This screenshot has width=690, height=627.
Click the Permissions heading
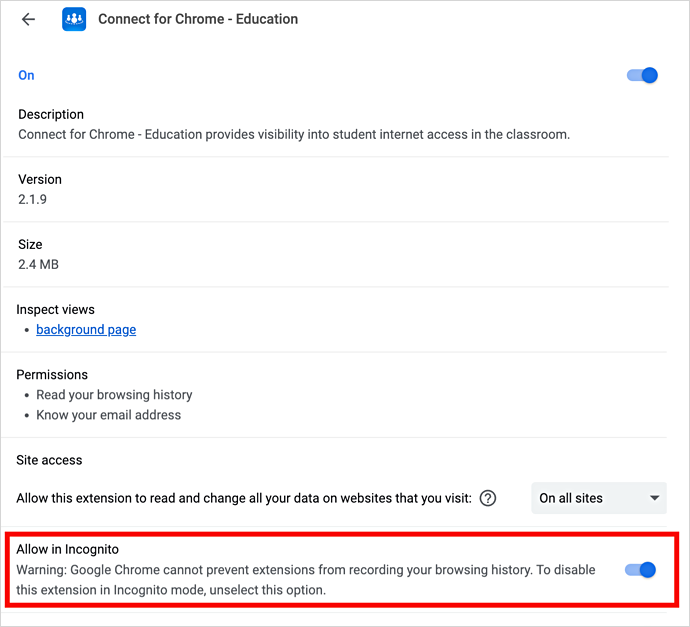coord(52,374)
